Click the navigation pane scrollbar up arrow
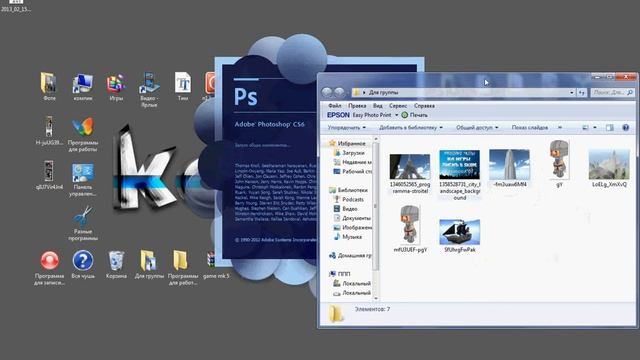The width and height of the screenshot is (640, 360). 376,140
